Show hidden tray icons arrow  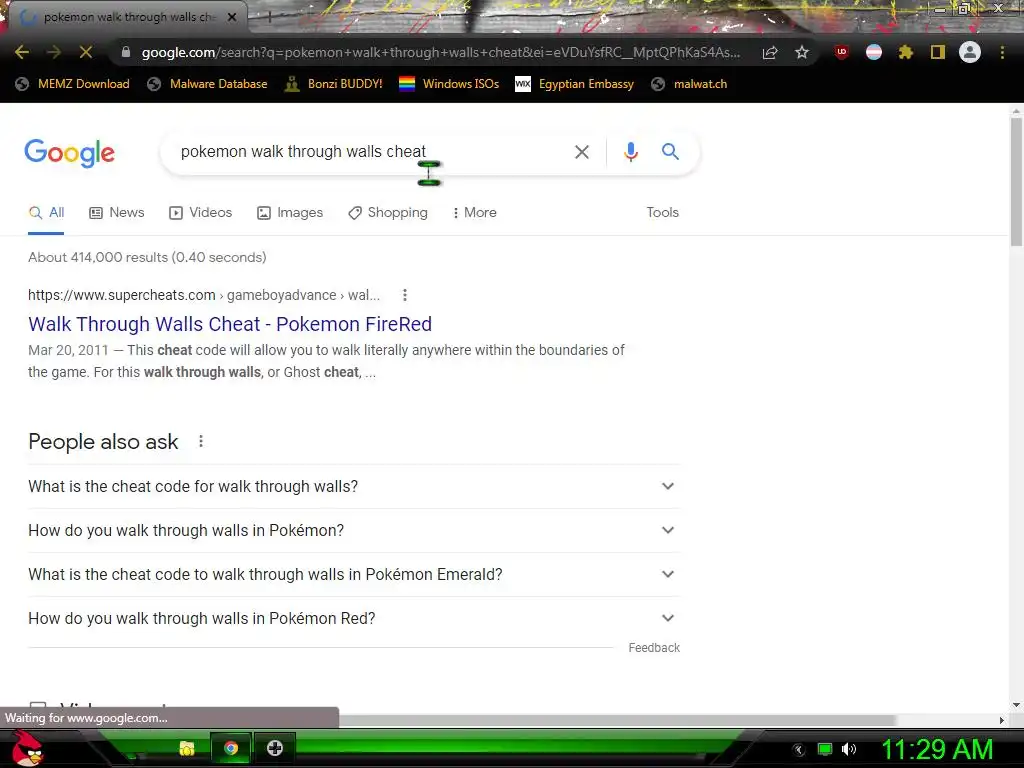799,750
